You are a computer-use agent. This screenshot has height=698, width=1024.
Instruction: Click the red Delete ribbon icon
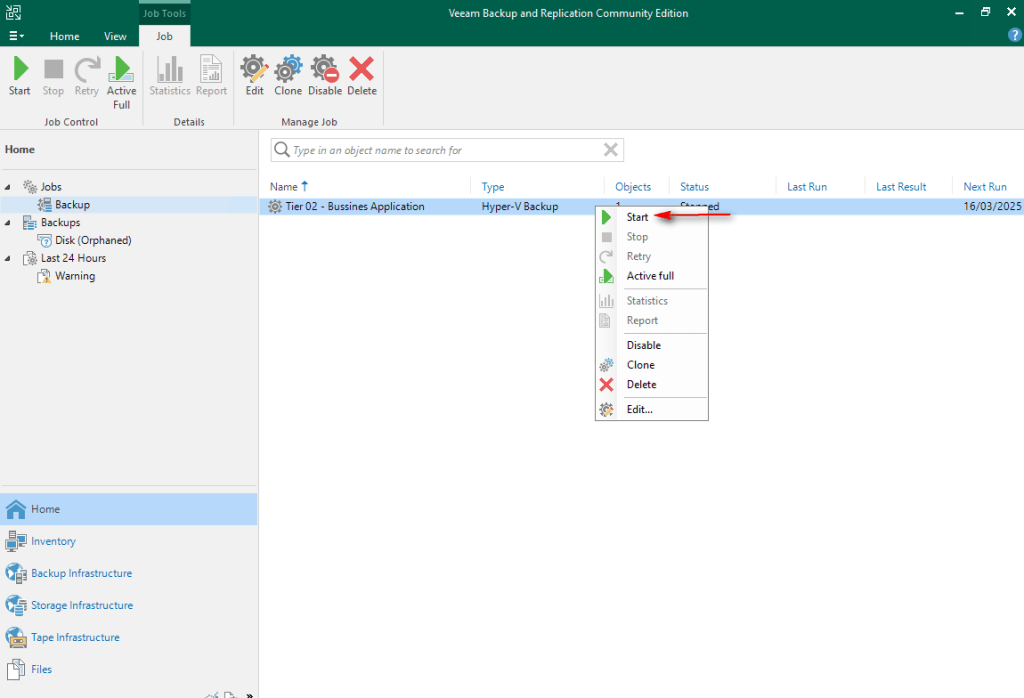point(362,70)
